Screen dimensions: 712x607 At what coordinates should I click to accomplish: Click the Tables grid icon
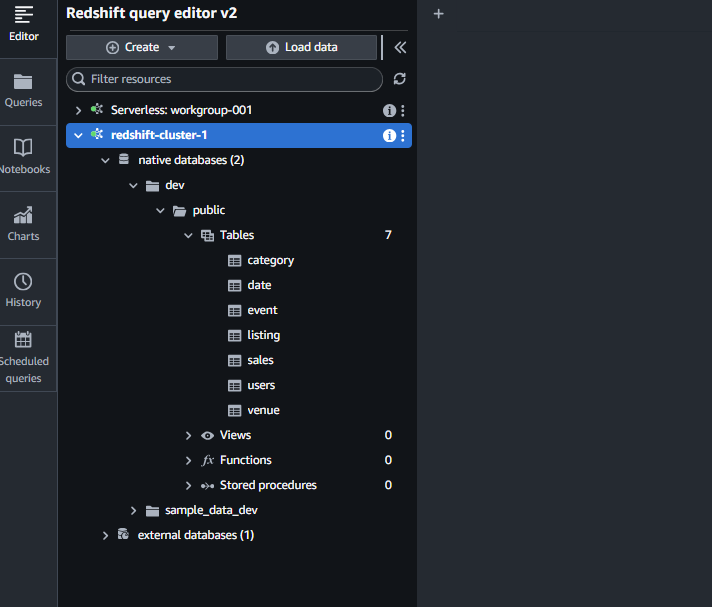point(207,236)
